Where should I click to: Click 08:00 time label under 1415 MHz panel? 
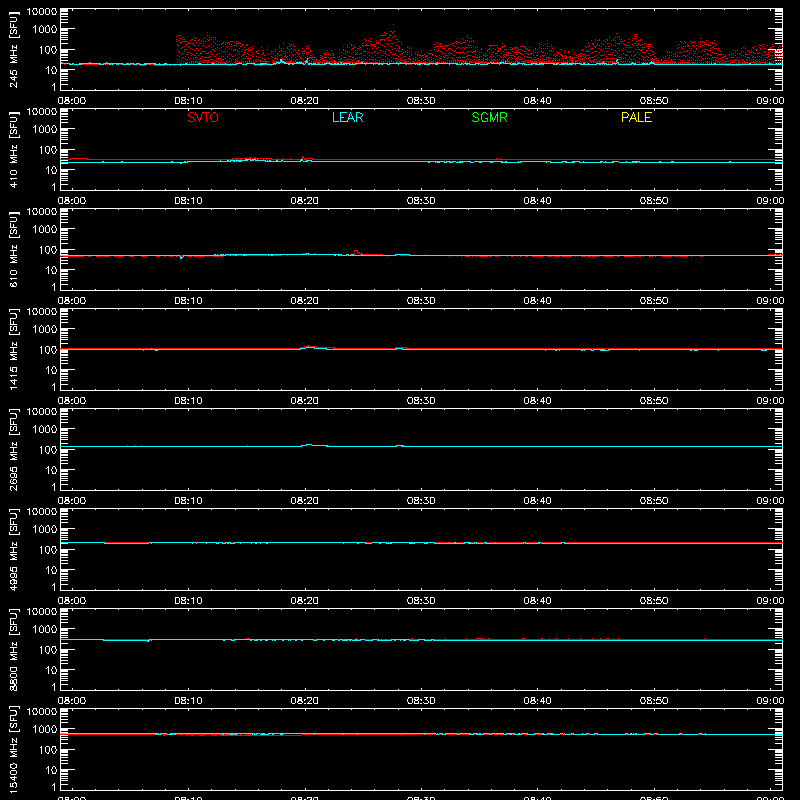[72, 401]
